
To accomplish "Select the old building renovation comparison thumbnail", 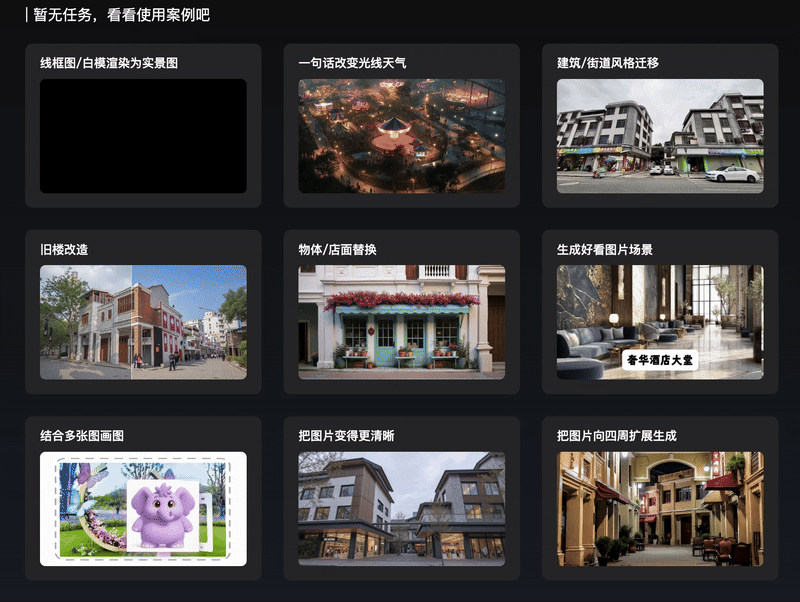I will (143, 322).
